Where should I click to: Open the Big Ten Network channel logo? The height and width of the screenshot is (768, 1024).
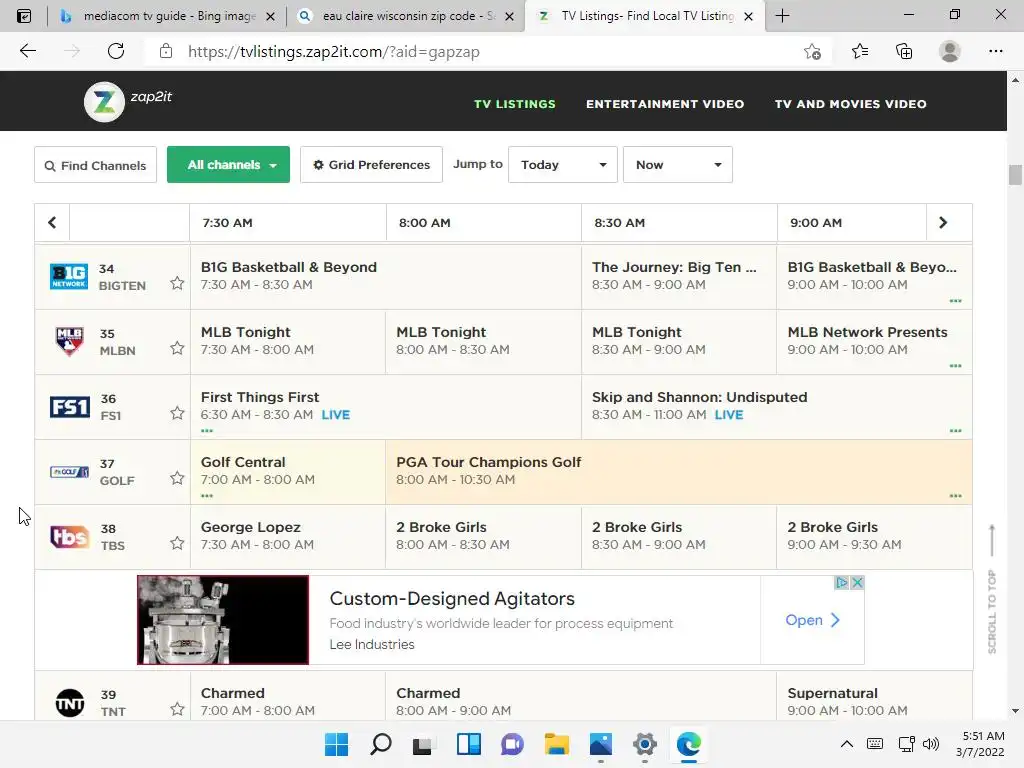[69, 276]
